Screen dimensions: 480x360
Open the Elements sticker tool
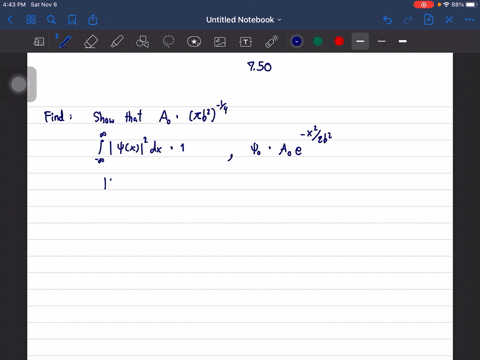[x=194, y=42]
